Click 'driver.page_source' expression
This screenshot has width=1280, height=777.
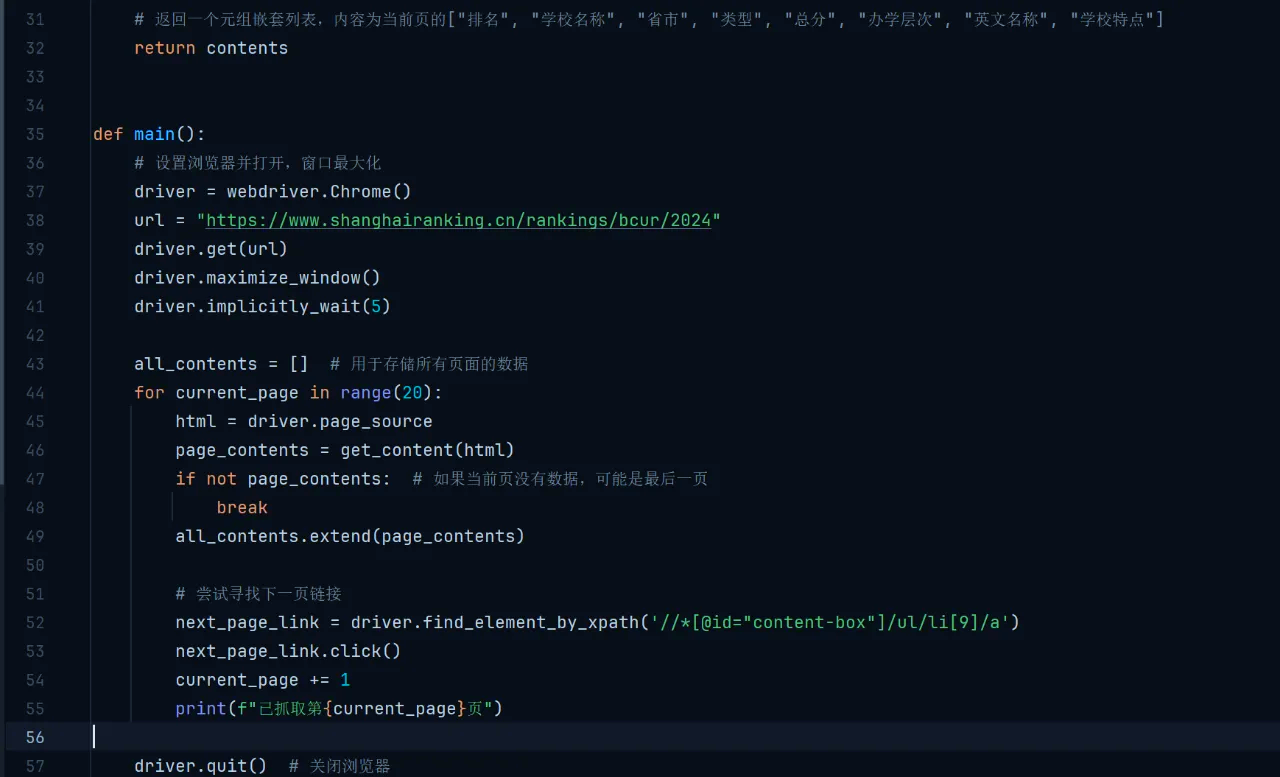tap(340, 421)
